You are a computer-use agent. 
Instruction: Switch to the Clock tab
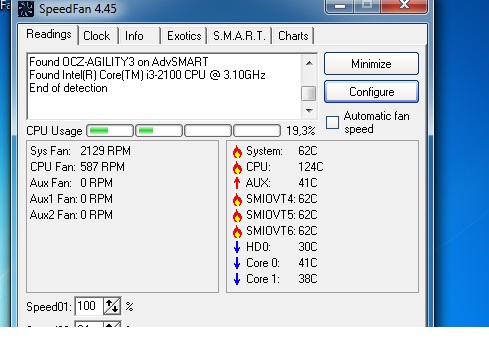click(x=97, y=36)
